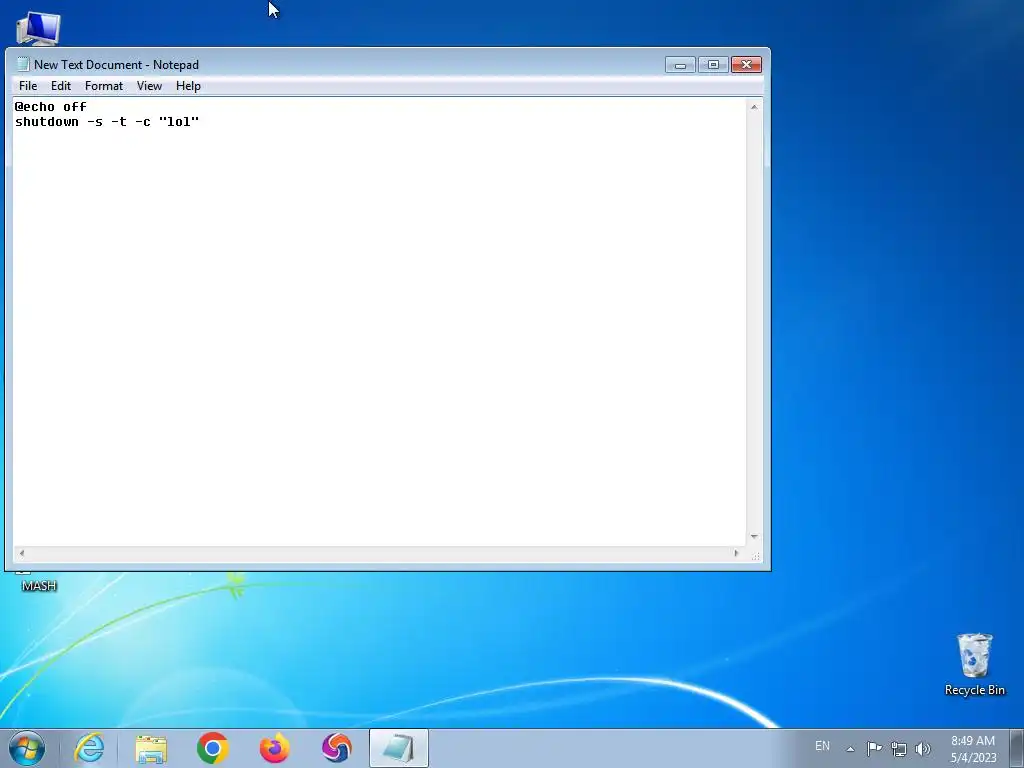The image size is (1024, 768).
Task: Click the "@echo off" line in the editor
Action: tap(50, 106)
